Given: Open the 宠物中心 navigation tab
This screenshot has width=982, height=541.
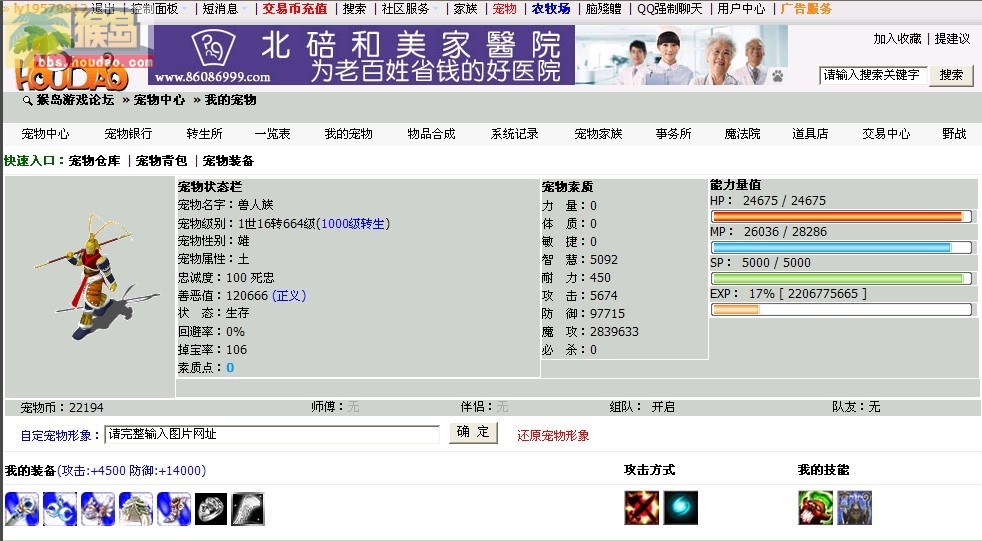Looking at the screenshot, I should coord(45,133).
